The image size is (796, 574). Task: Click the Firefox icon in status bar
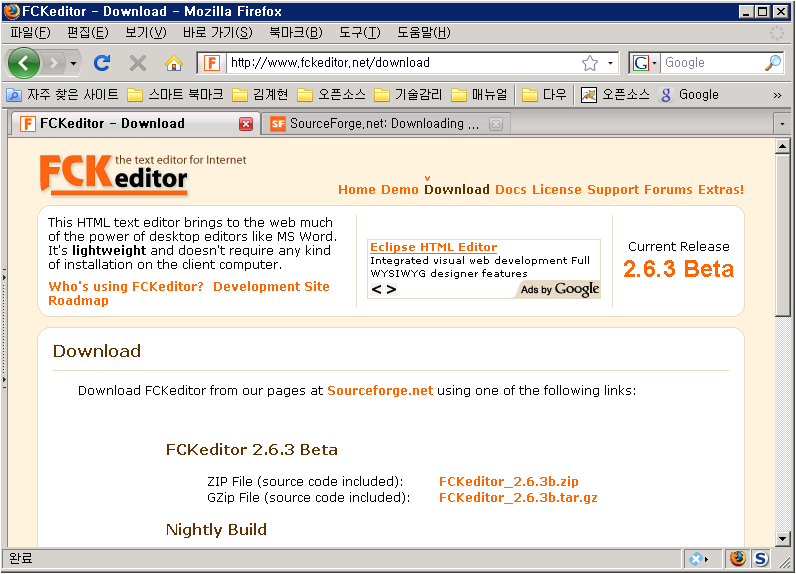pyautogui.click(x=738, y=559)
